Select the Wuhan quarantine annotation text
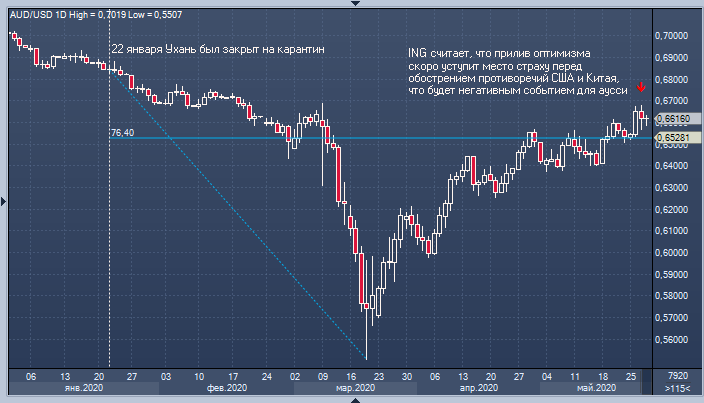 pos(217,49)
